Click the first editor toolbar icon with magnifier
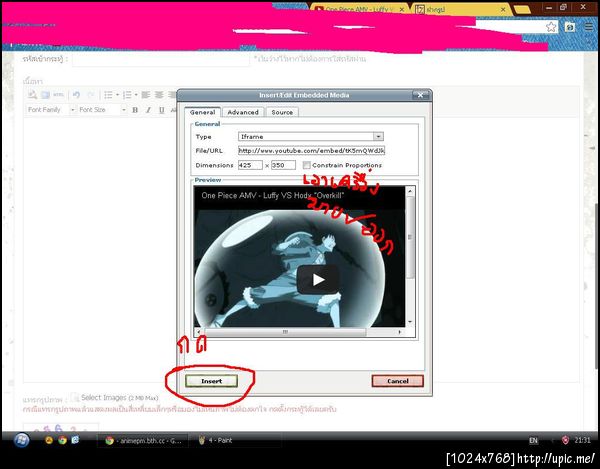Viewport: 600px width, 469px height. (x=32, y=95)
